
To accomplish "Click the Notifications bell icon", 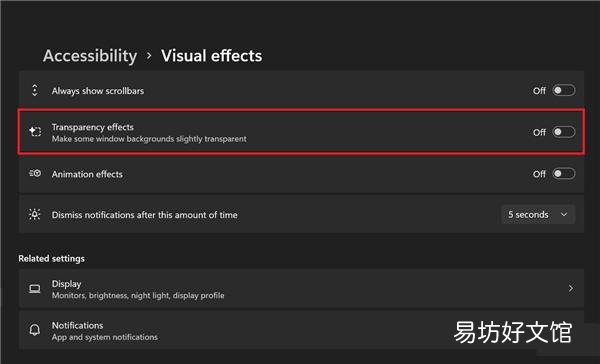I will [34, 330].
